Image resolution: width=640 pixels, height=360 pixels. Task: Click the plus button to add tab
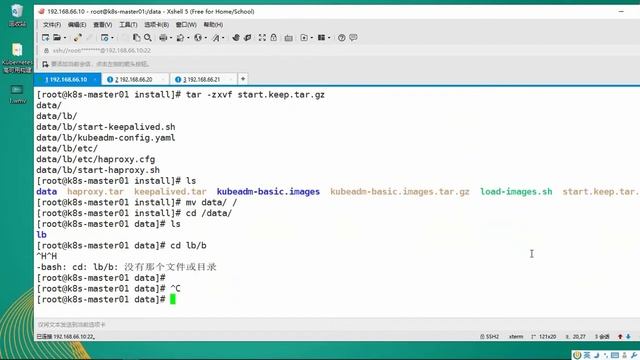pyautogui.click(x=243, y=79)
